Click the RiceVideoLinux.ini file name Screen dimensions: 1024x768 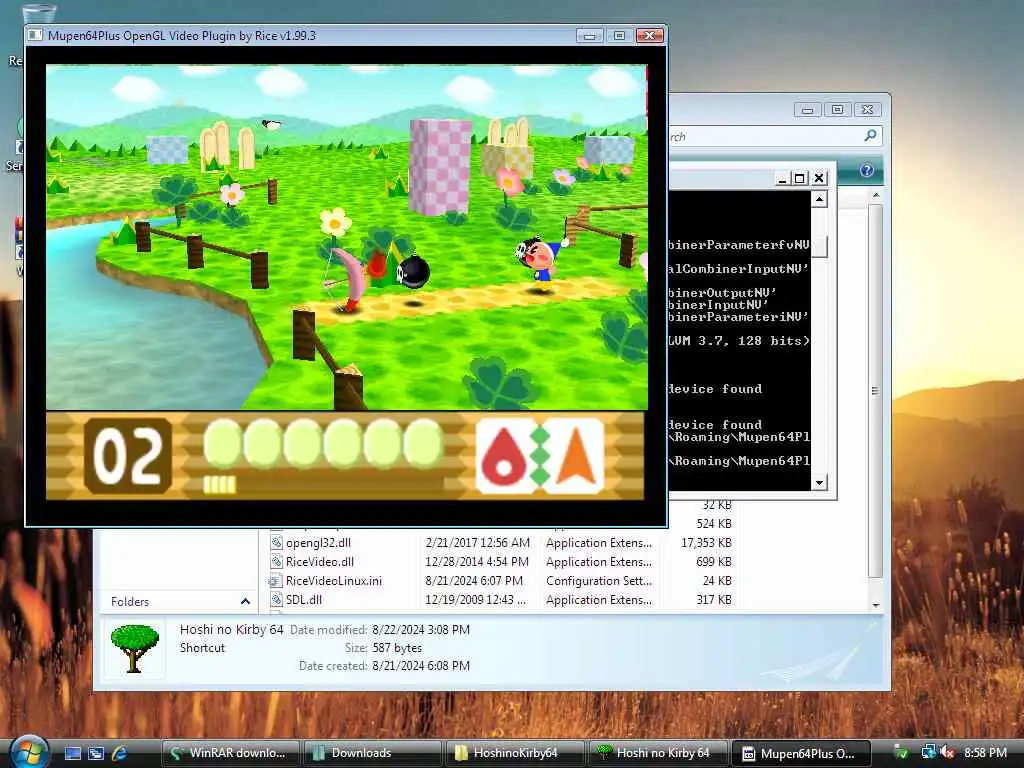334,581
